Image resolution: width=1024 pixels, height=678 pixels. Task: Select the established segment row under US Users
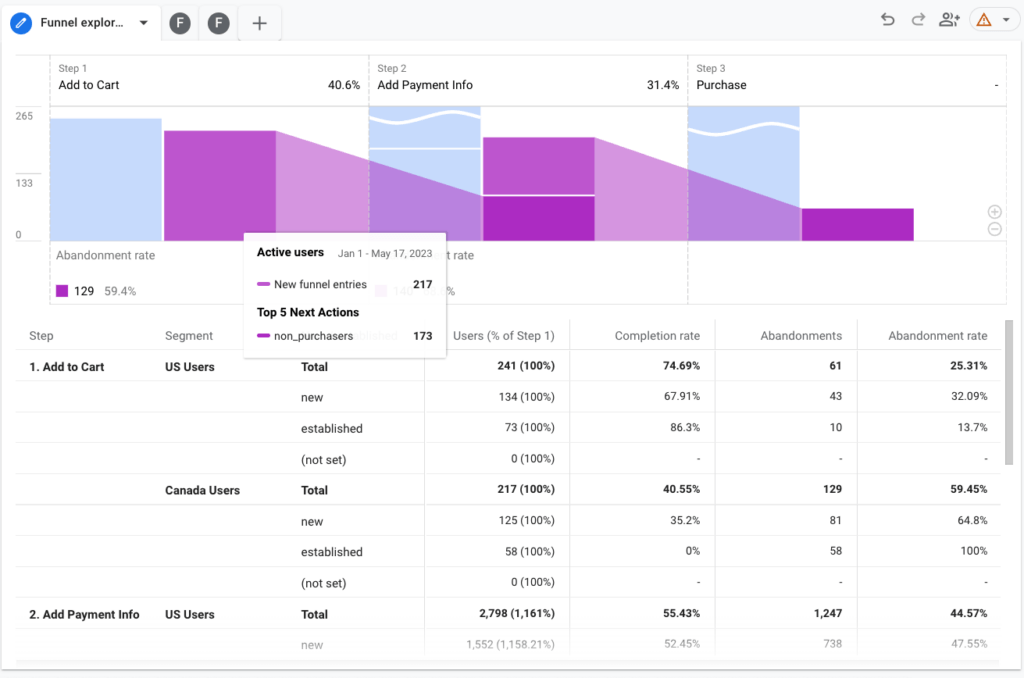[x=332, y=428]
